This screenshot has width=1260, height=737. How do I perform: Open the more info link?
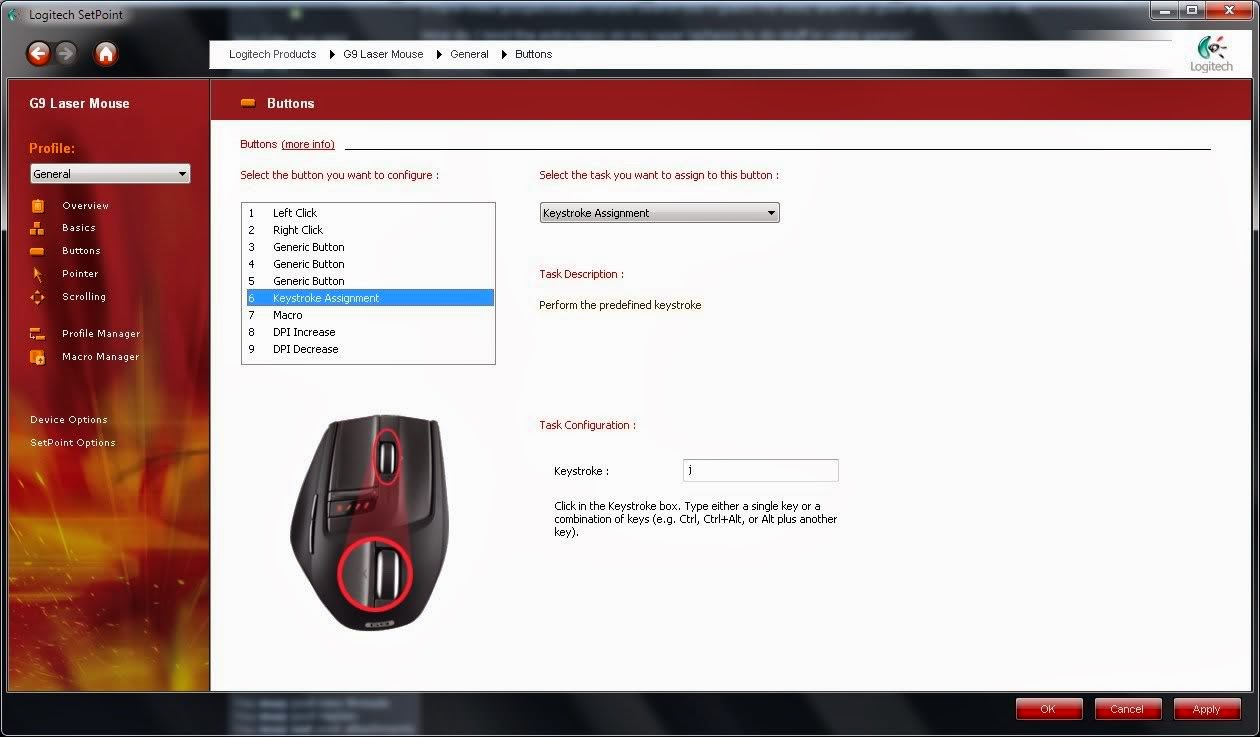tap(308, 144)
